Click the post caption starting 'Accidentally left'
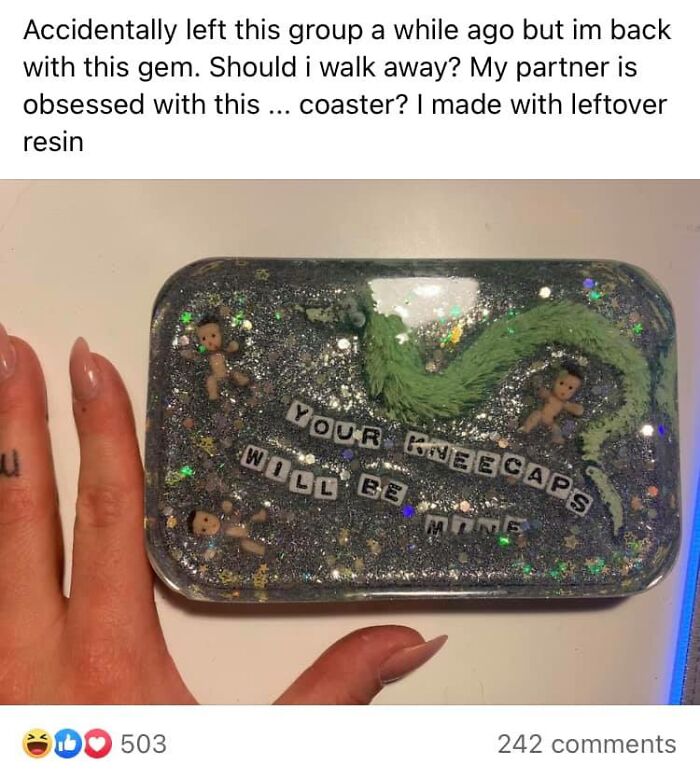700x779 pixels. tap(347, 85)
